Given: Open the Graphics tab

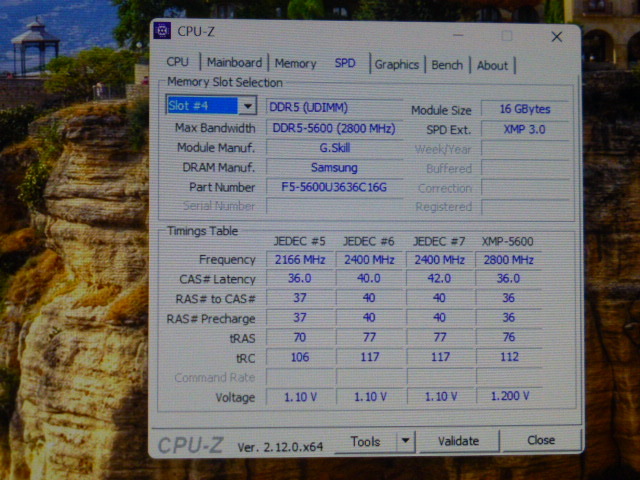Looking at the screenshot, I should [397, 64].
